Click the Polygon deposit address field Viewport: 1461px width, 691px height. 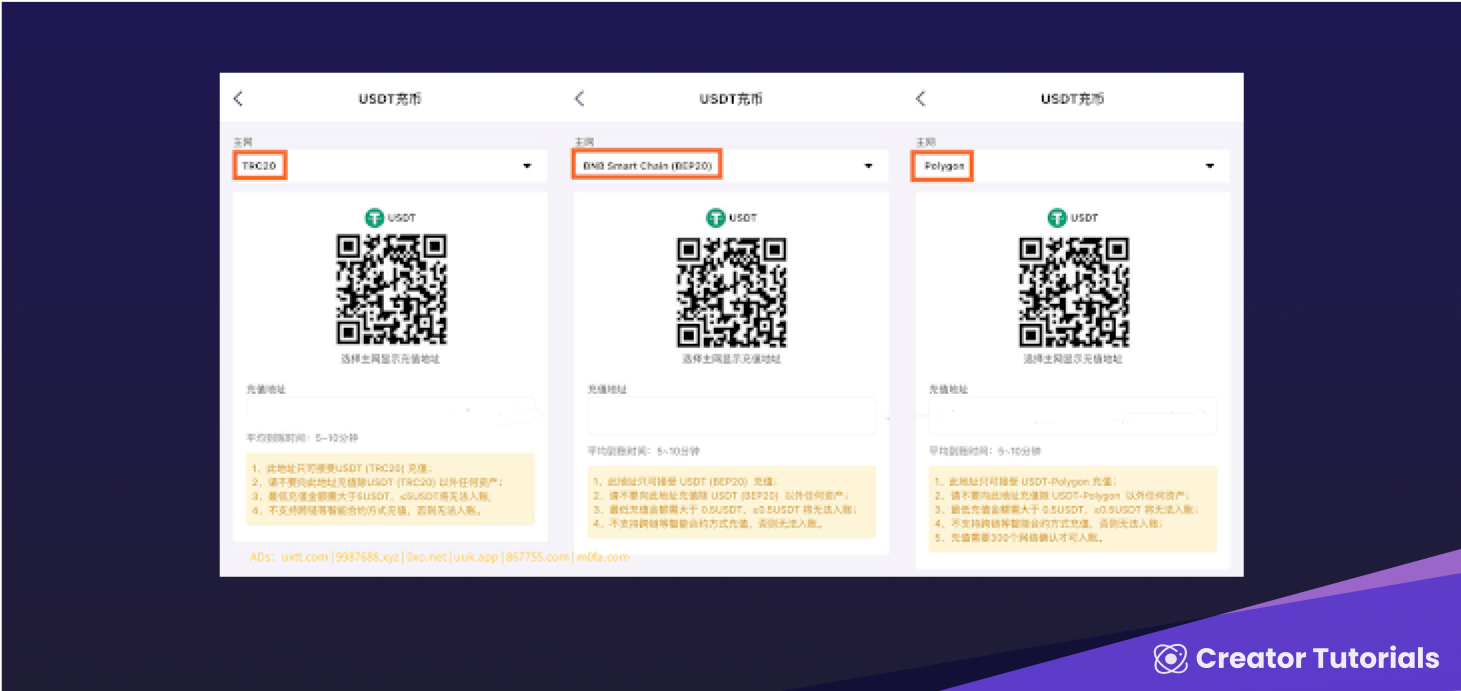click(x=1073, y=415)
